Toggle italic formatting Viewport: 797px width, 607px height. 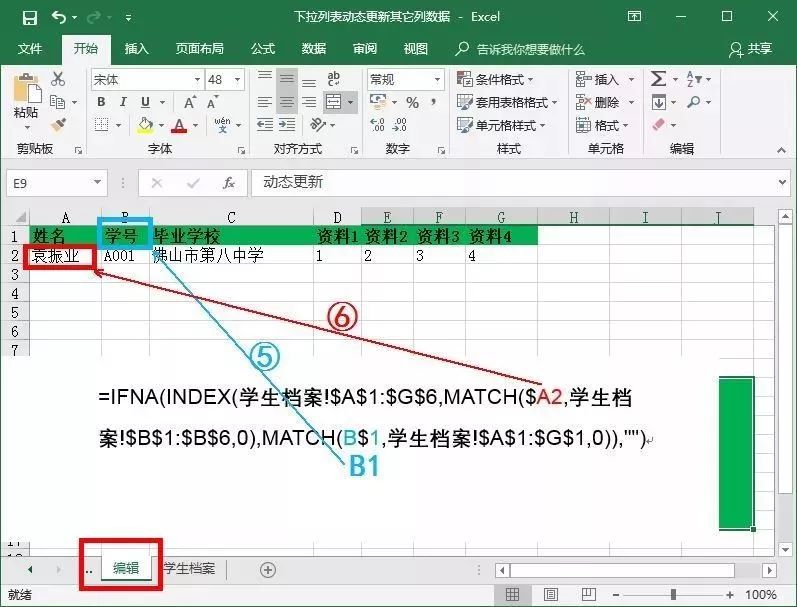(123, 102)
